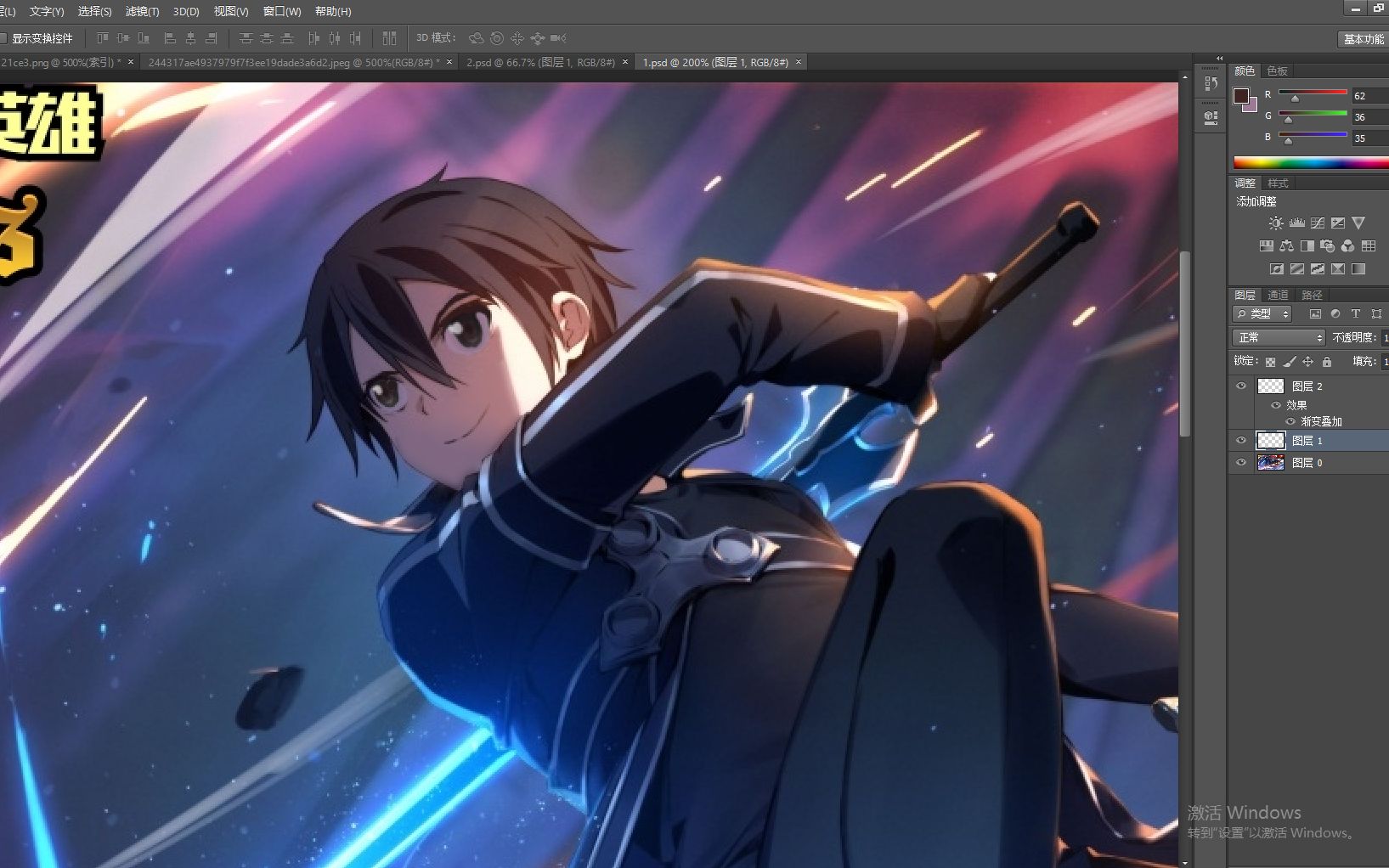Toggle lock all

[x=1327, y=362]
